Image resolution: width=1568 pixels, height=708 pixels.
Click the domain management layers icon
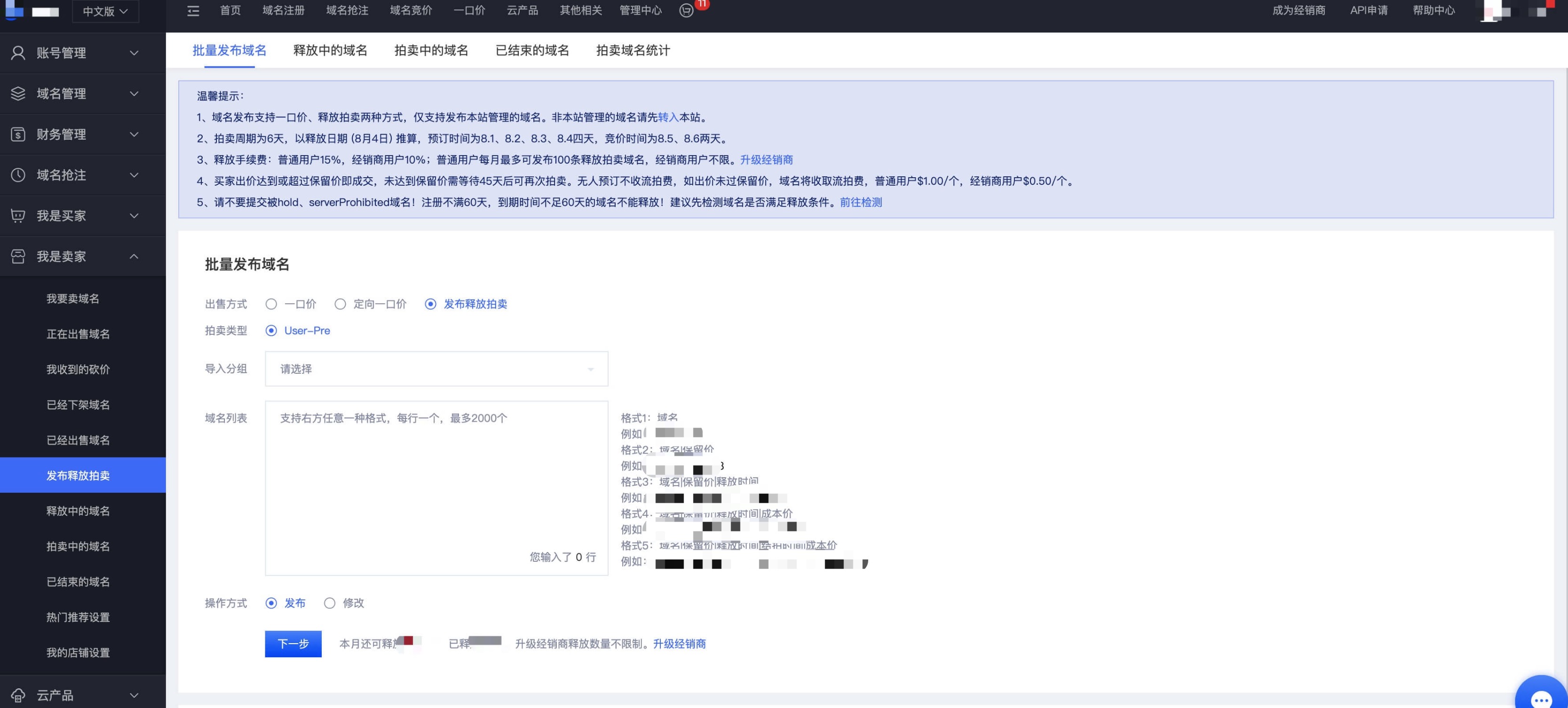click(x=18, y=94)
